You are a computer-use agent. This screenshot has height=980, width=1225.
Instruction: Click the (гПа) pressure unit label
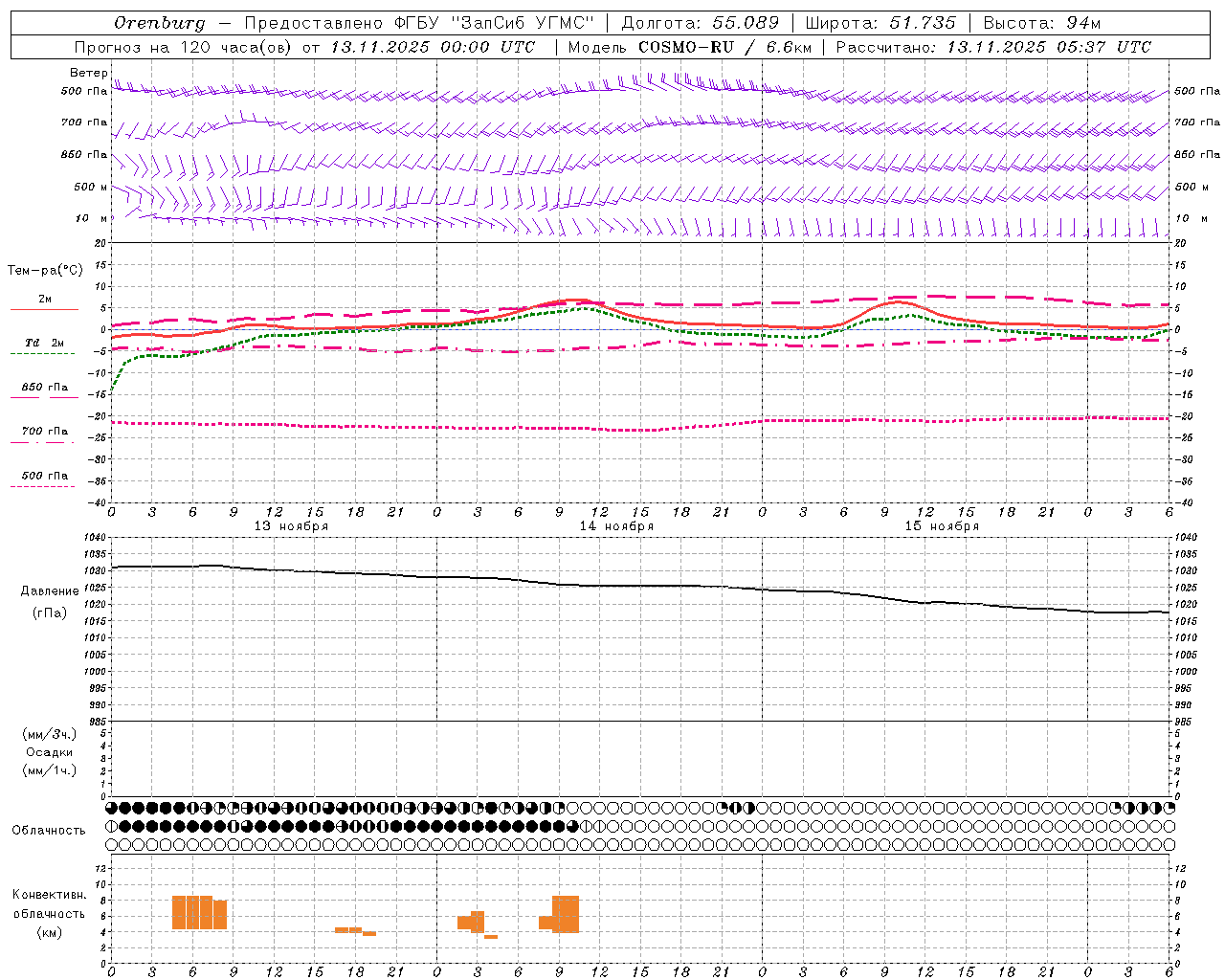pos(50,612)
